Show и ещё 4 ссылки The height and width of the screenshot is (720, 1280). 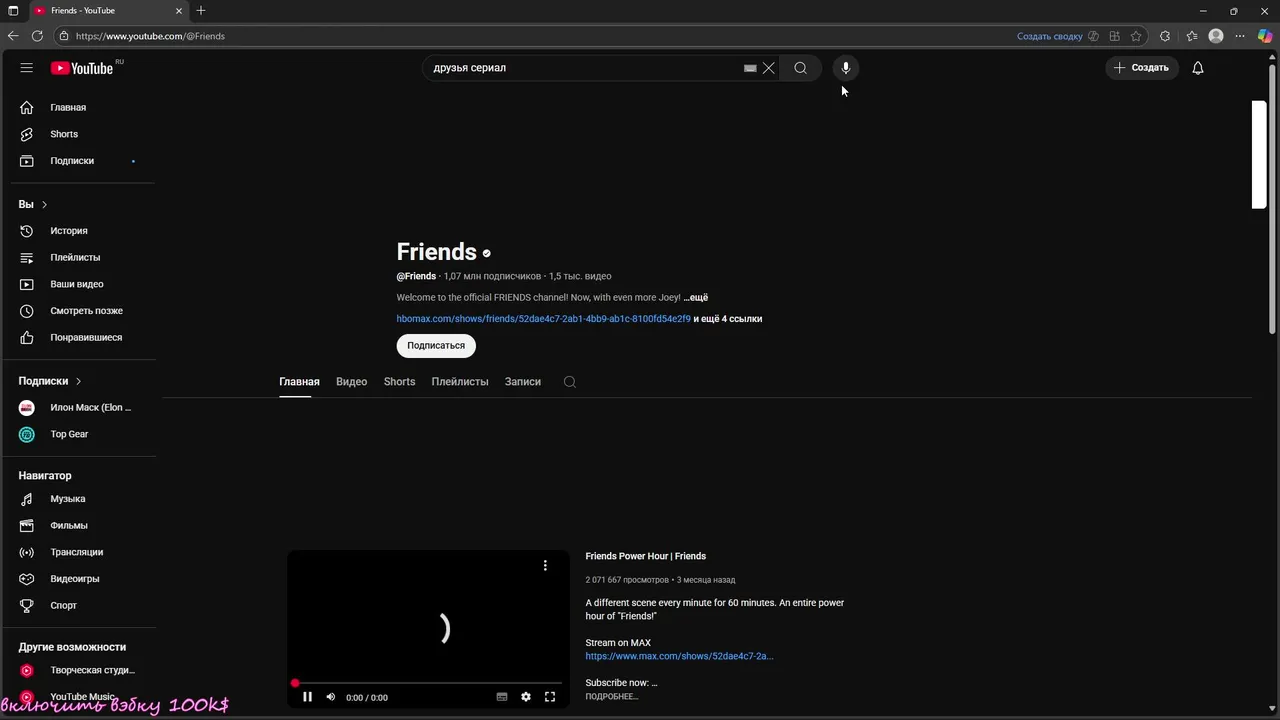728,319
